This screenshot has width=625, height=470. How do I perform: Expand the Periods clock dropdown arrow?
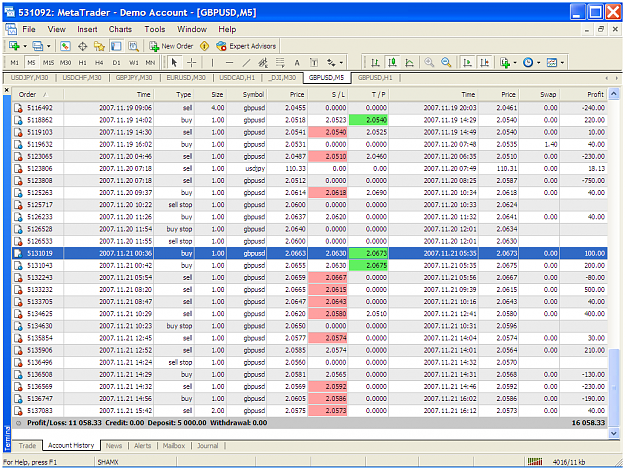[x=539, y=63]
